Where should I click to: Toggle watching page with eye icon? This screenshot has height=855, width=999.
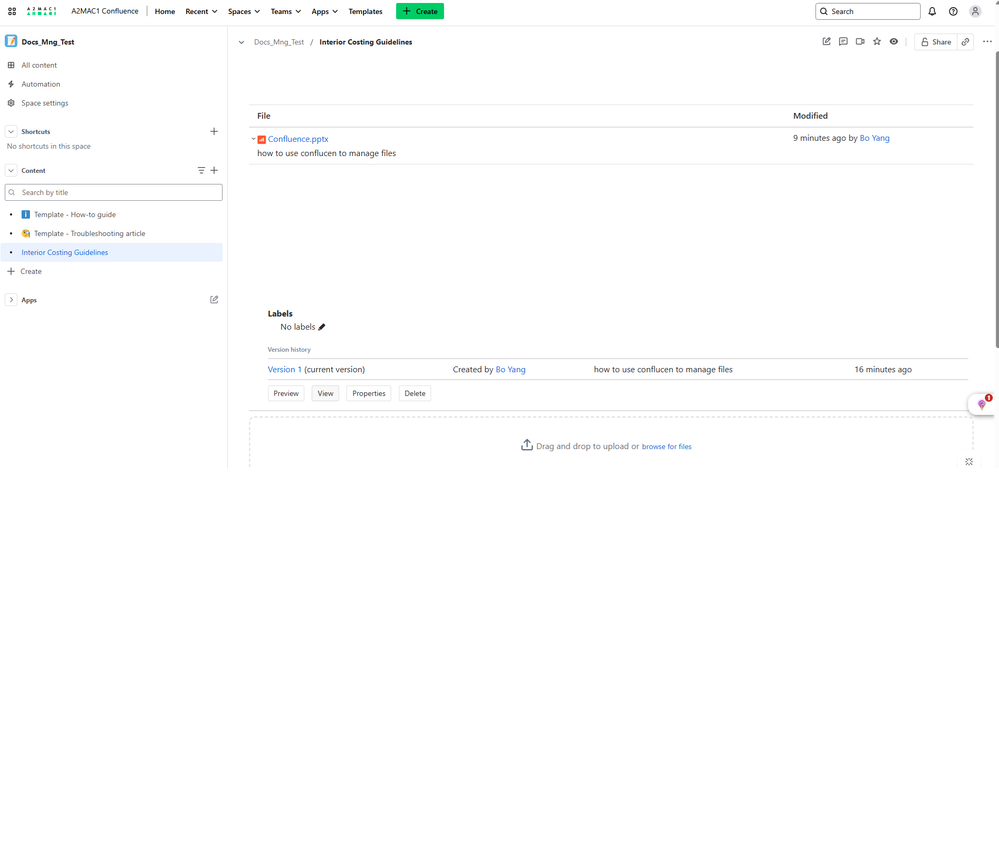[x=894, y=41]
